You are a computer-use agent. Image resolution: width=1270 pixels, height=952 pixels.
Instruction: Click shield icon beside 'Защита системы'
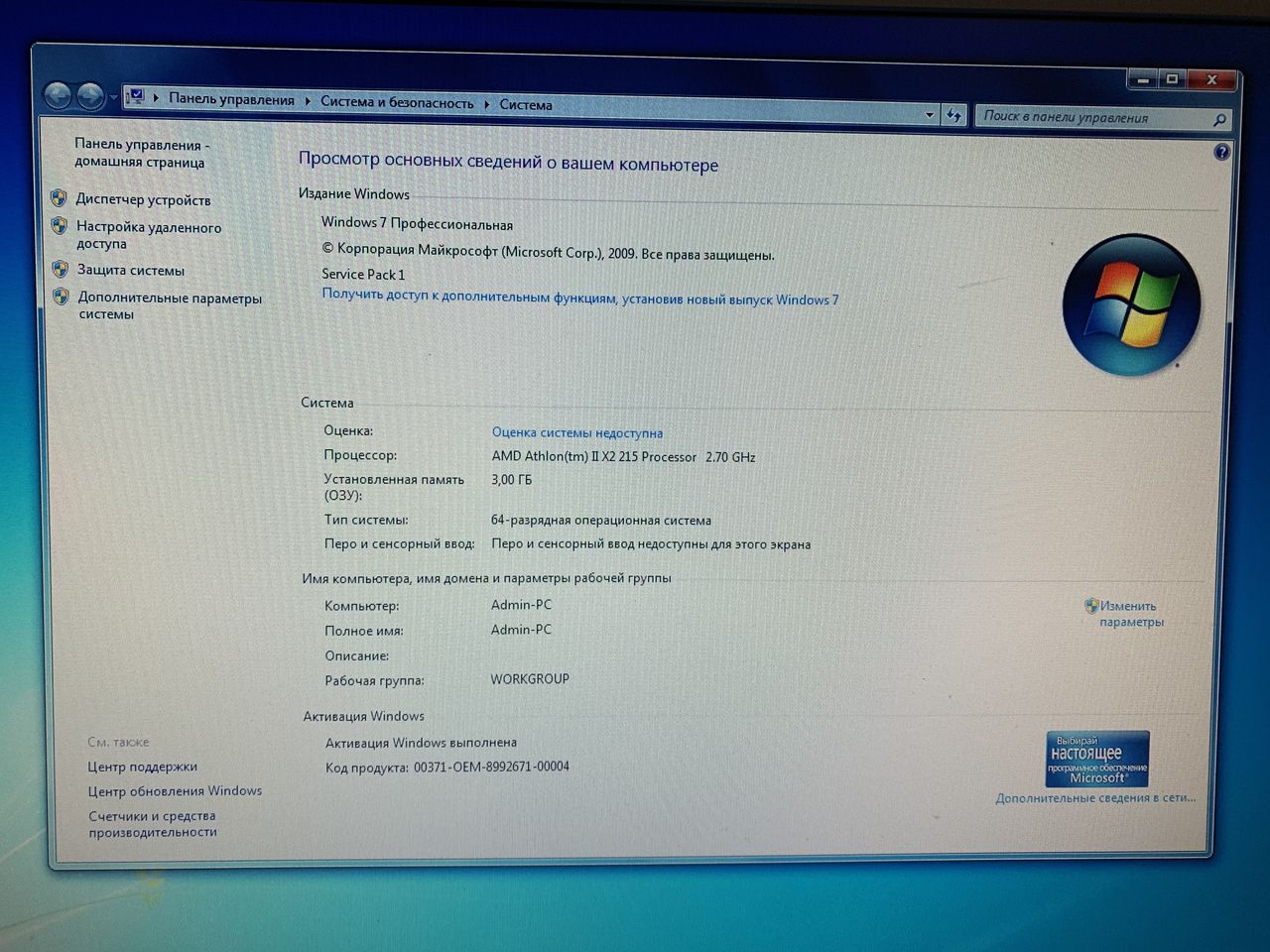click(61, 269)
